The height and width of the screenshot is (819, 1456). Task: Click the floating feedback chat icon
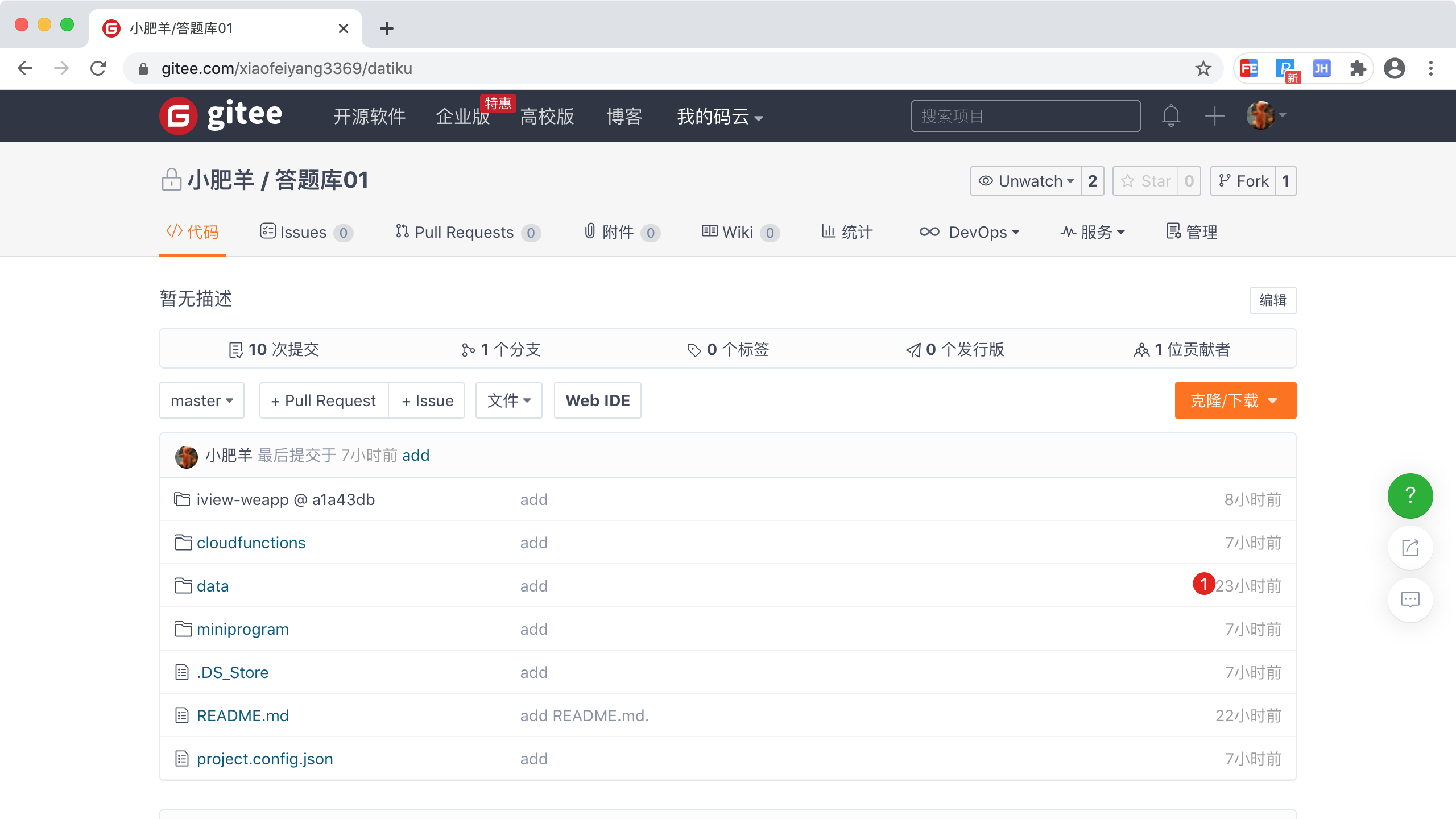click(1410, 599)
